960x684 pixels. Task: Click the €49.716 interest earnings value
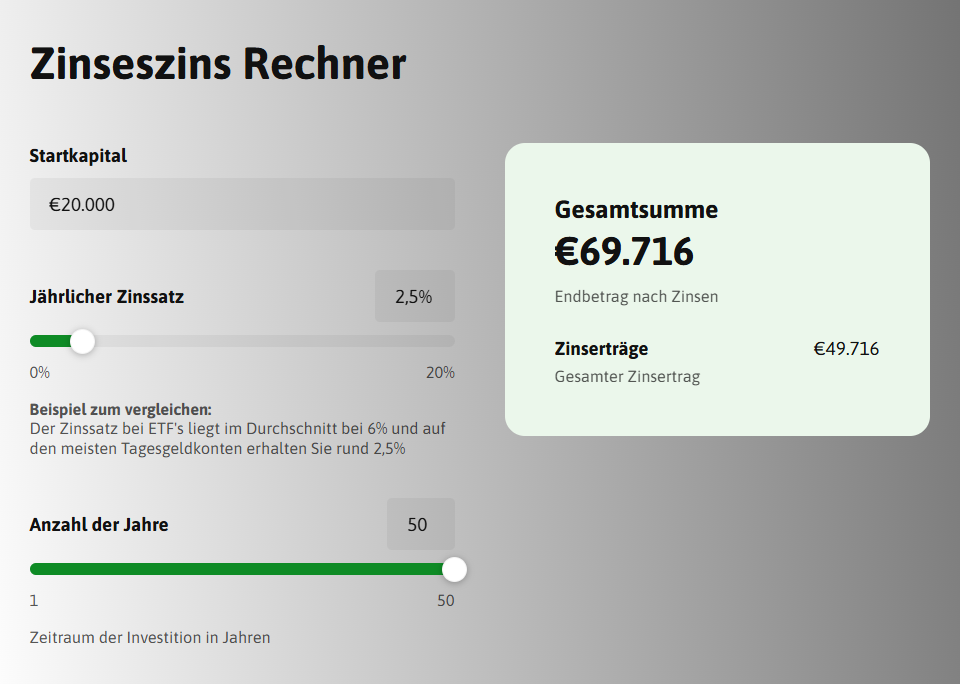tap(846, 349)
